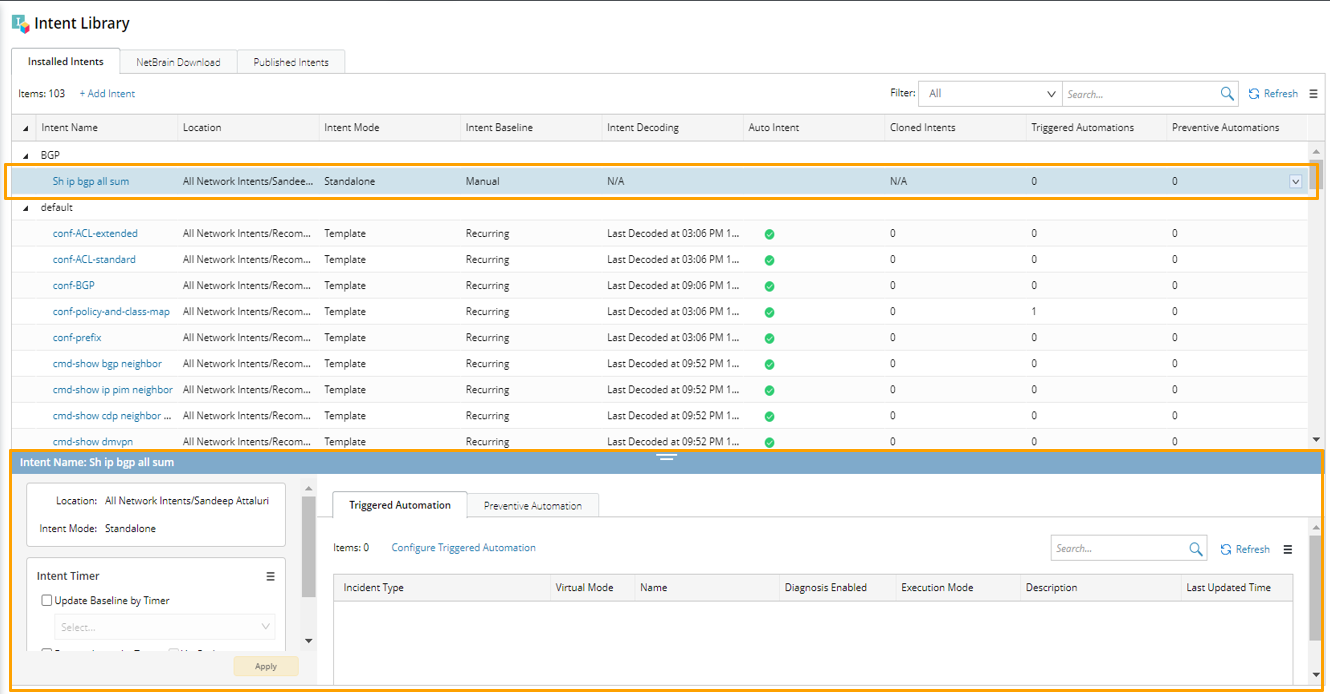Open the Filter dropdown set to All
1330x694 pixels.
[x=990, y=94]
